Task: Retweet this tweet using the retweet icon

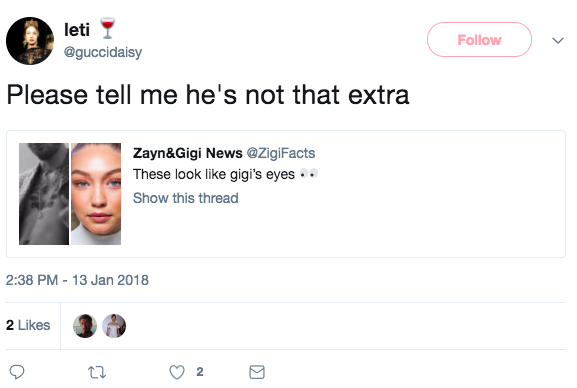Action: click(x=98, y=372)
